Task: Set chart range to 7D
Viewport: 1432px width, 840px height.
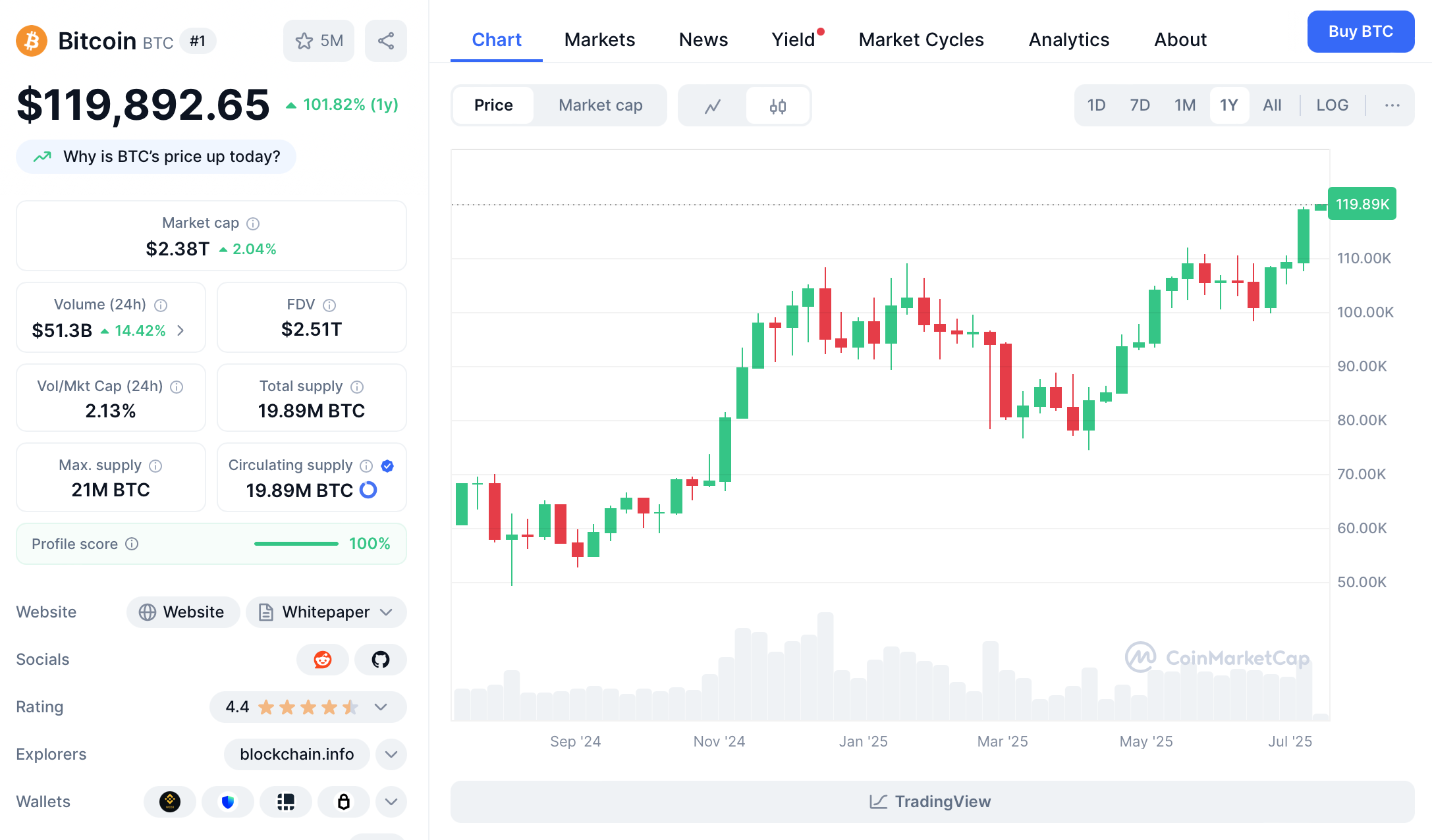Action: [x=1140, y=105]
